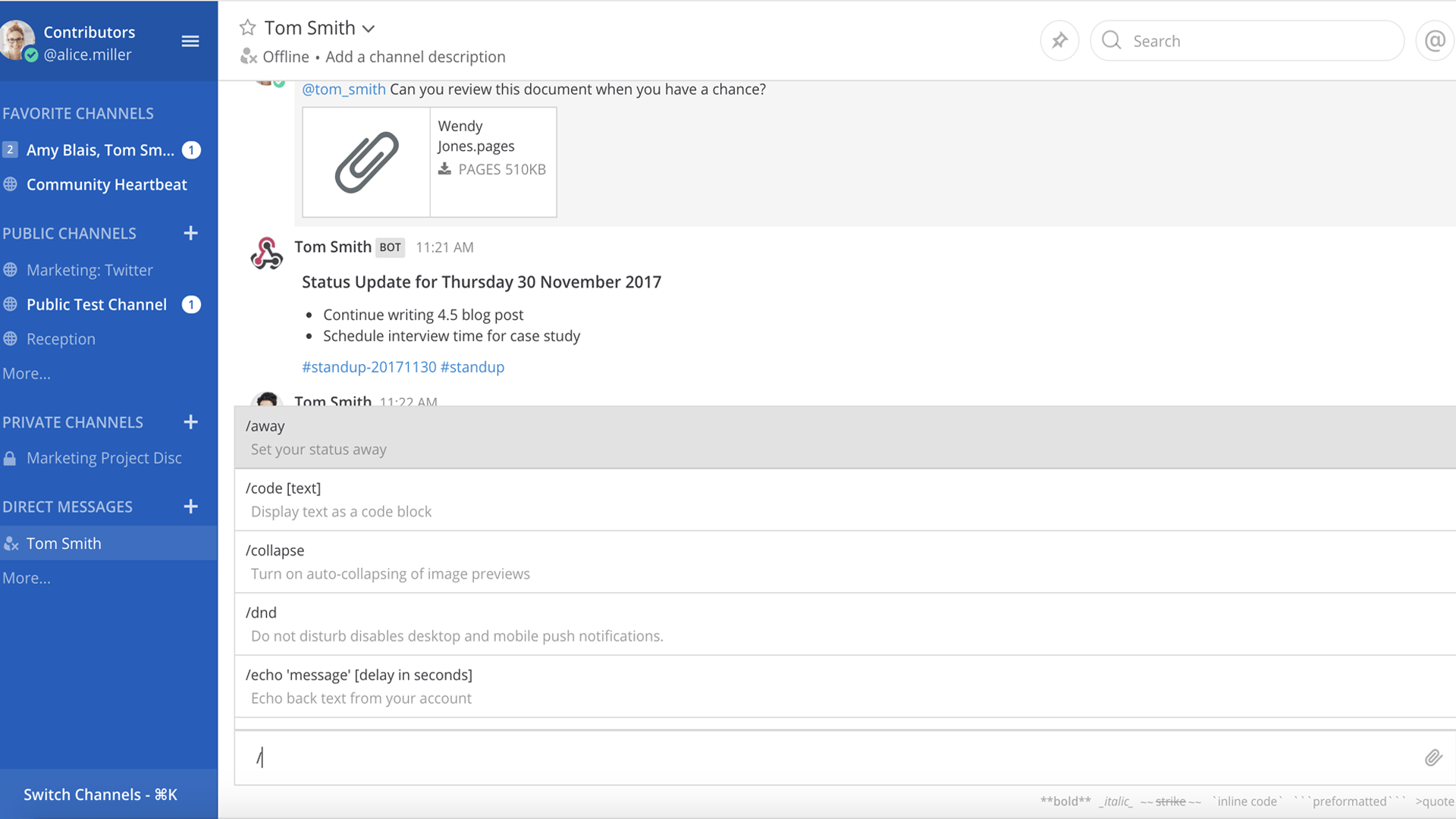
Task: Start a new direct message
Action: [x=191, y=506]
